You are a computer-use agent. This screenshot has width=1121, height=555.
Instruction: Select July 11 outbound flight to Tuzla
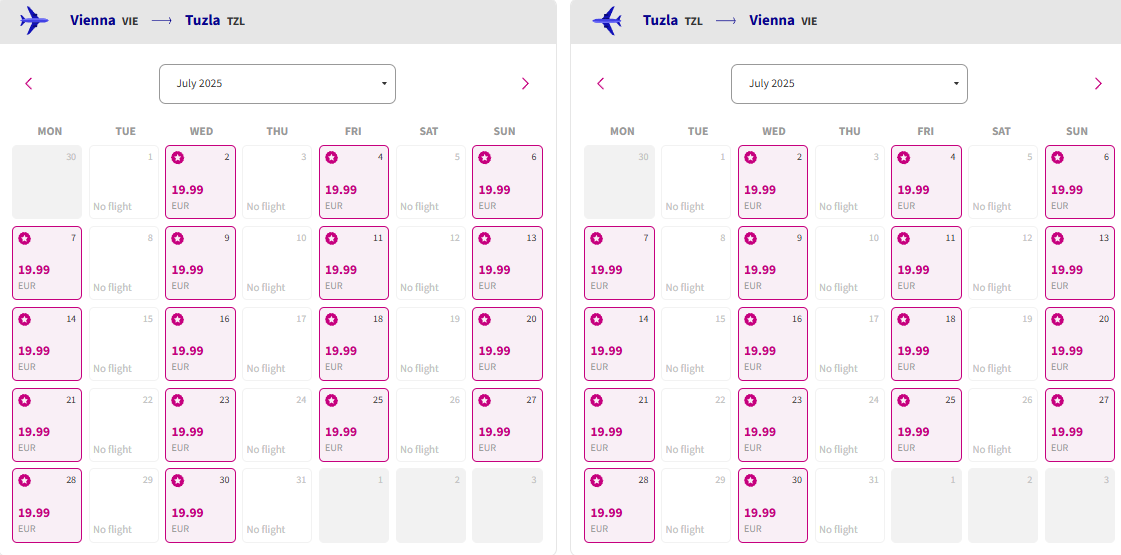354,263
